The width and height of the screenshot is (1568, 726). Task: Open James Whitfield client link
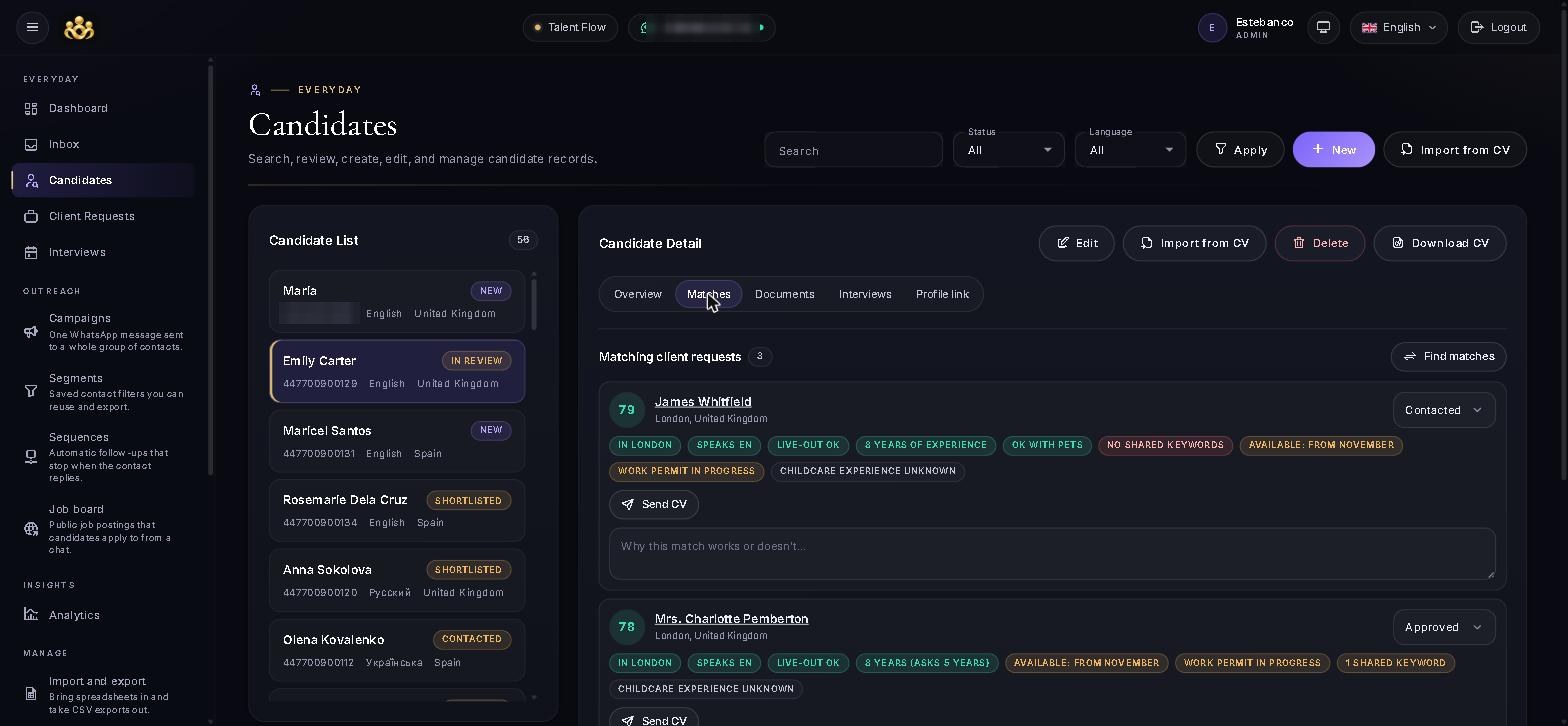click(703, 402)
